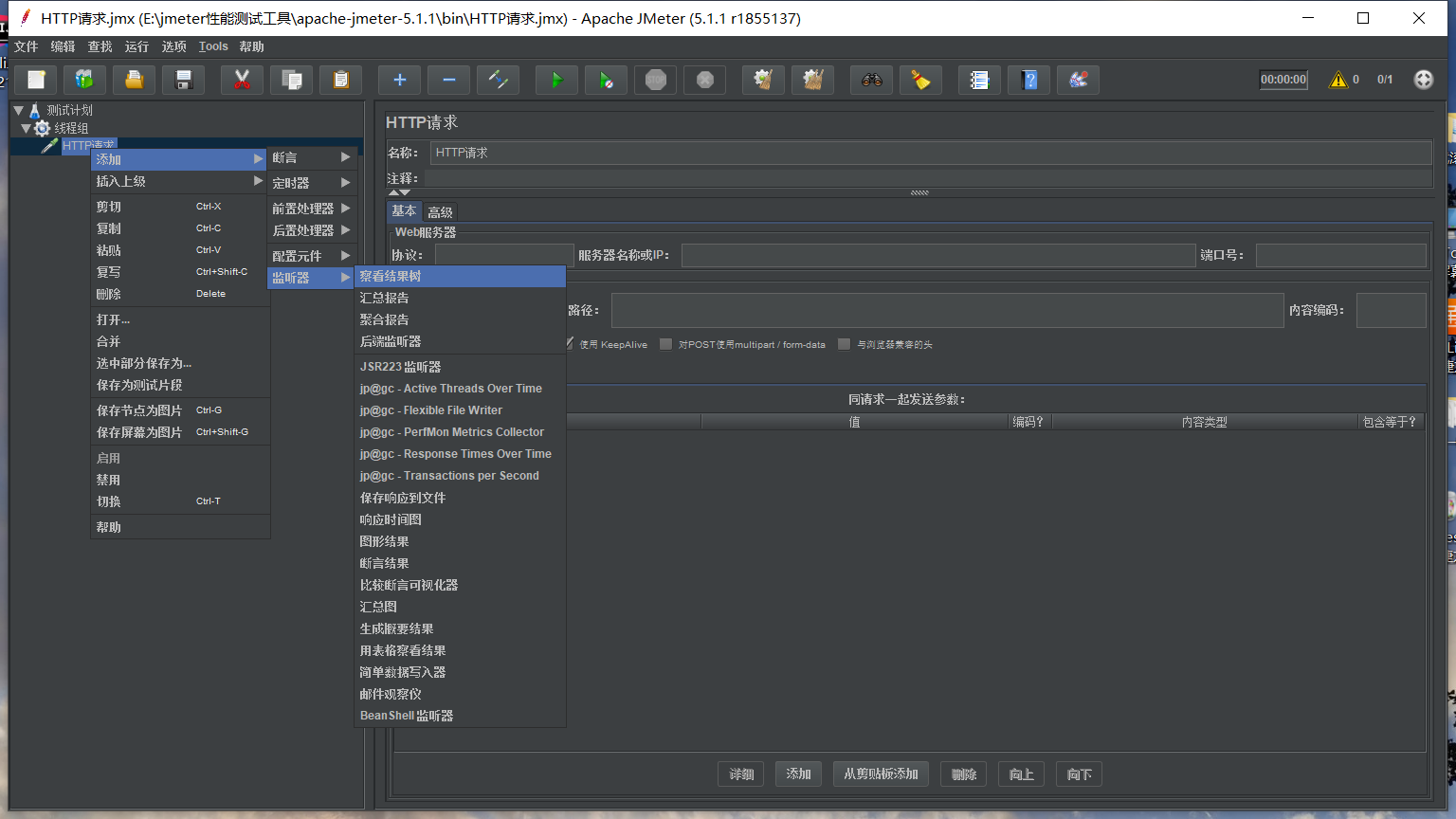The image size is (1456, 819).
Task: Select 察看结果树 listener
Action: click(x=461, y=276)
